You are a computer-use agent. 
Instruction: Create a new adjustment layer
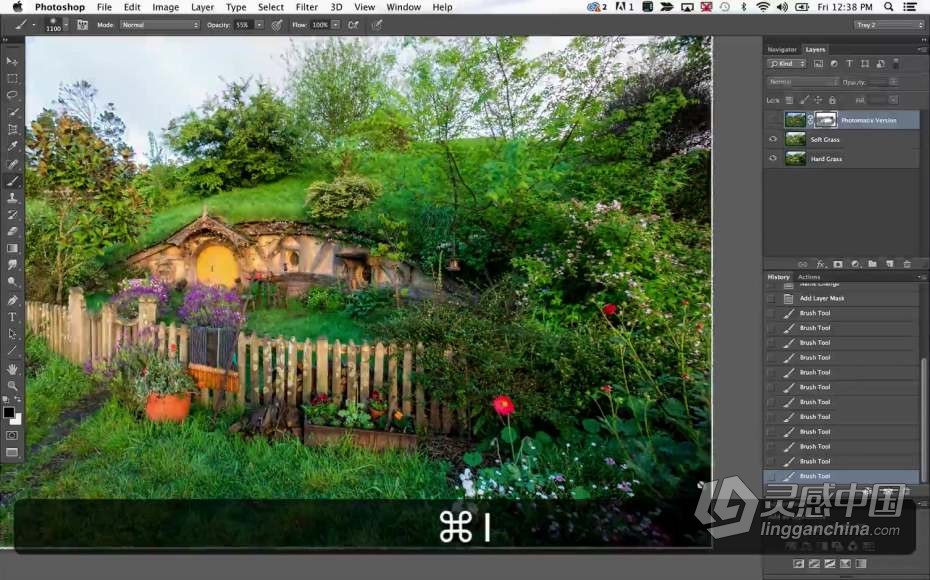(855, 264)
